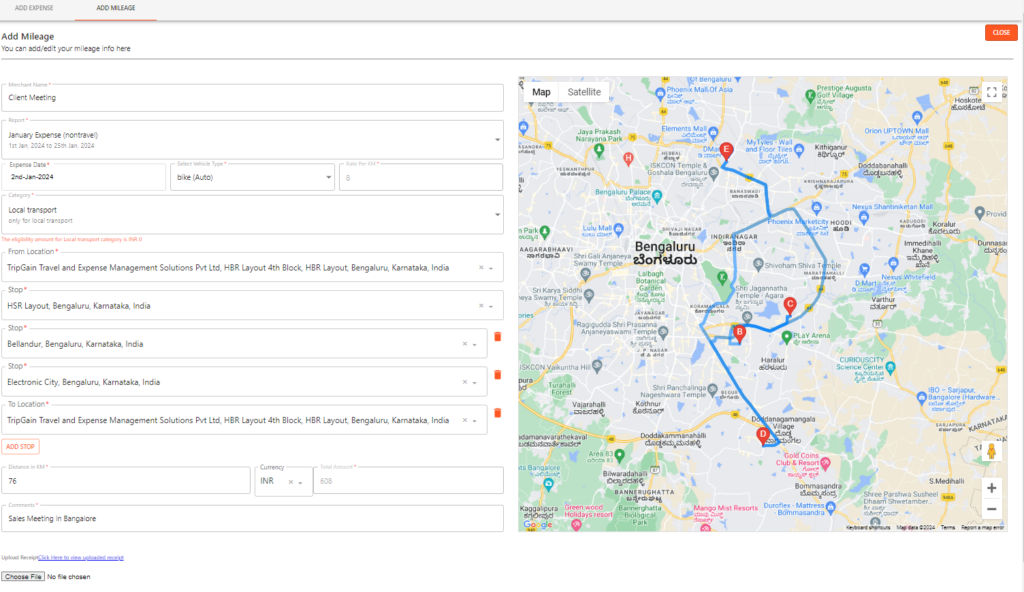Clear the HSR Layout stop
The width and height of the screenshot is (1024, 592).
[481, 306]
